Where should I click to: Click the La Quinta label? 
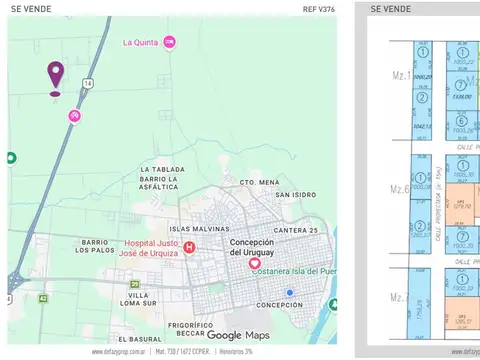click(140, 43)
